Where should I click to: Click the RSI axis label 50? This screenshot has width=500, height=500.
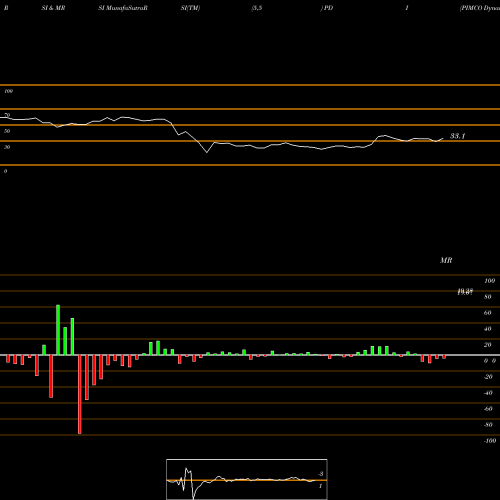click(x=7, y=131)
